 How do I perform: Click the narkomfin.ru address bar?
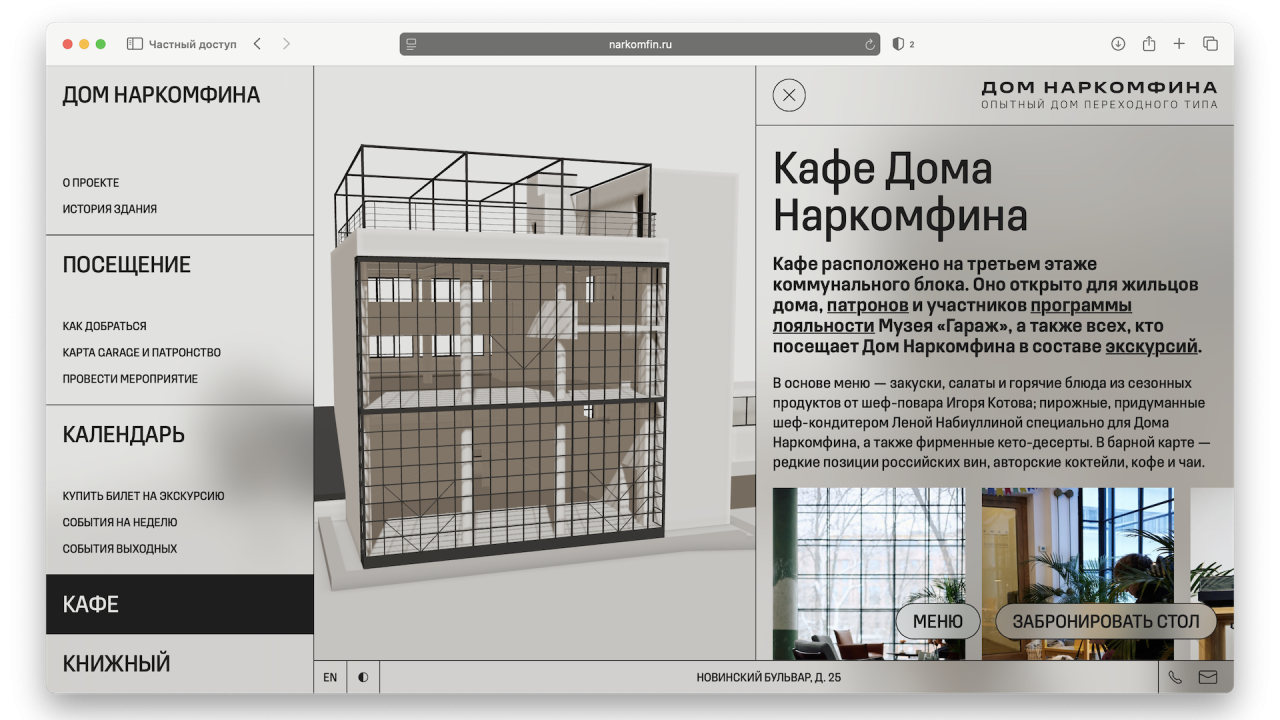pos(640,44)
